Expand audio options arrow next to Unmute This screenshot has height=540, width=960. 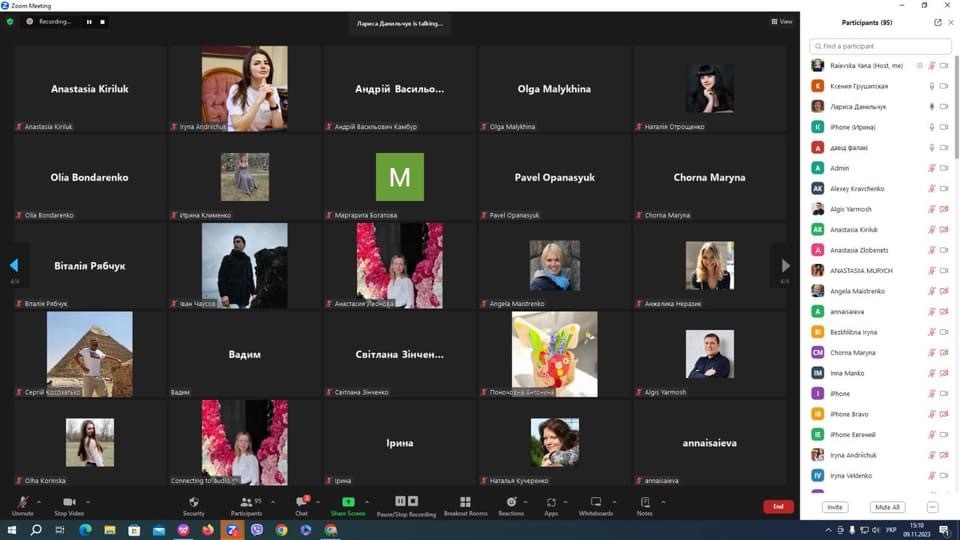(x=39, y=502)
